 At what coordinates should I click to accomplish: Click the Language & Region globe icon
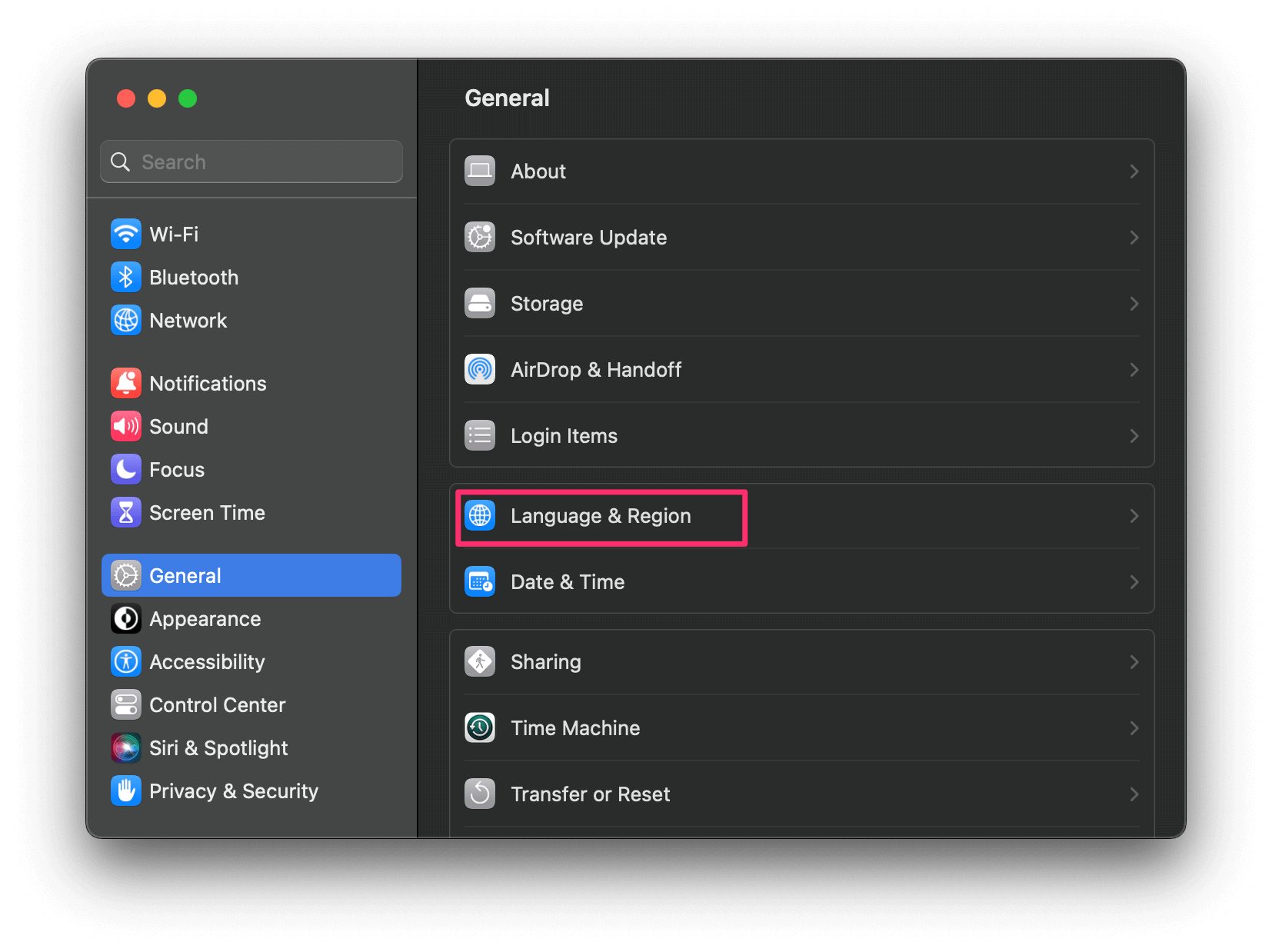click(480, 515)
